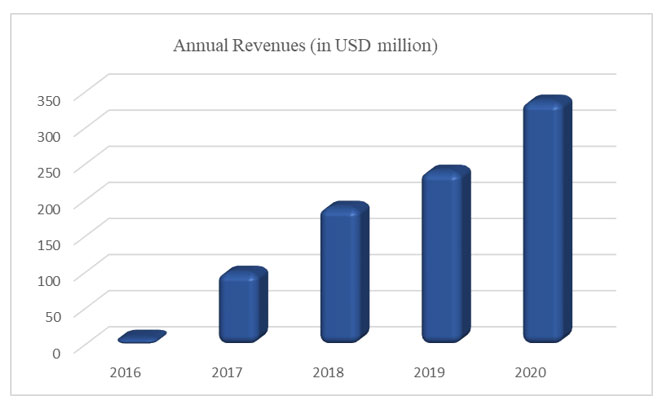Select the 2018 revenue bar
The width and height of the screenshot is (662, 407).
(345, 272)
